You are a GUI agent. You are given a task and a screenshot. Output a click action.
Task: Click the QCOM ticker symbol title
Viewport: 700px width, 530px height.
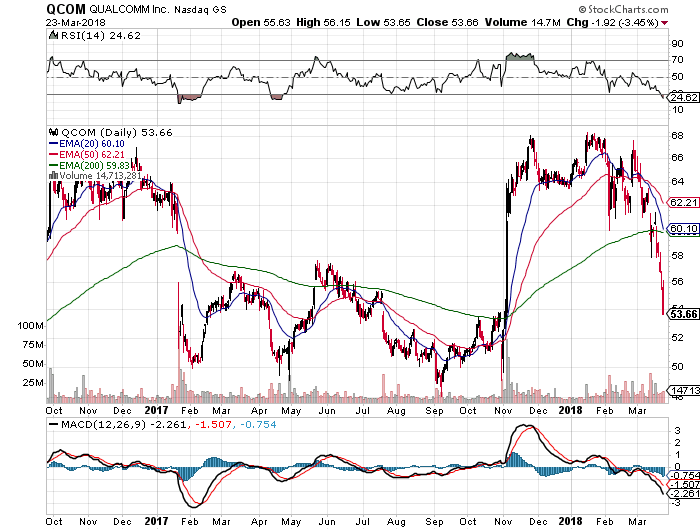click(x=66, y=9)
